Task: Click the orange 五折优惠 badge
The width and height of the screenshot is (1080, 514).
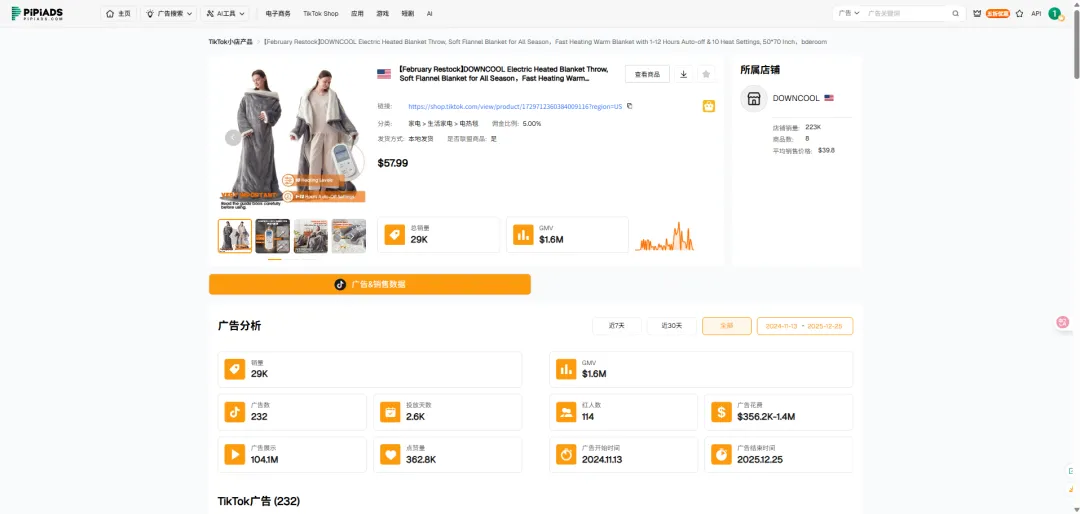Action: [998, 13]
